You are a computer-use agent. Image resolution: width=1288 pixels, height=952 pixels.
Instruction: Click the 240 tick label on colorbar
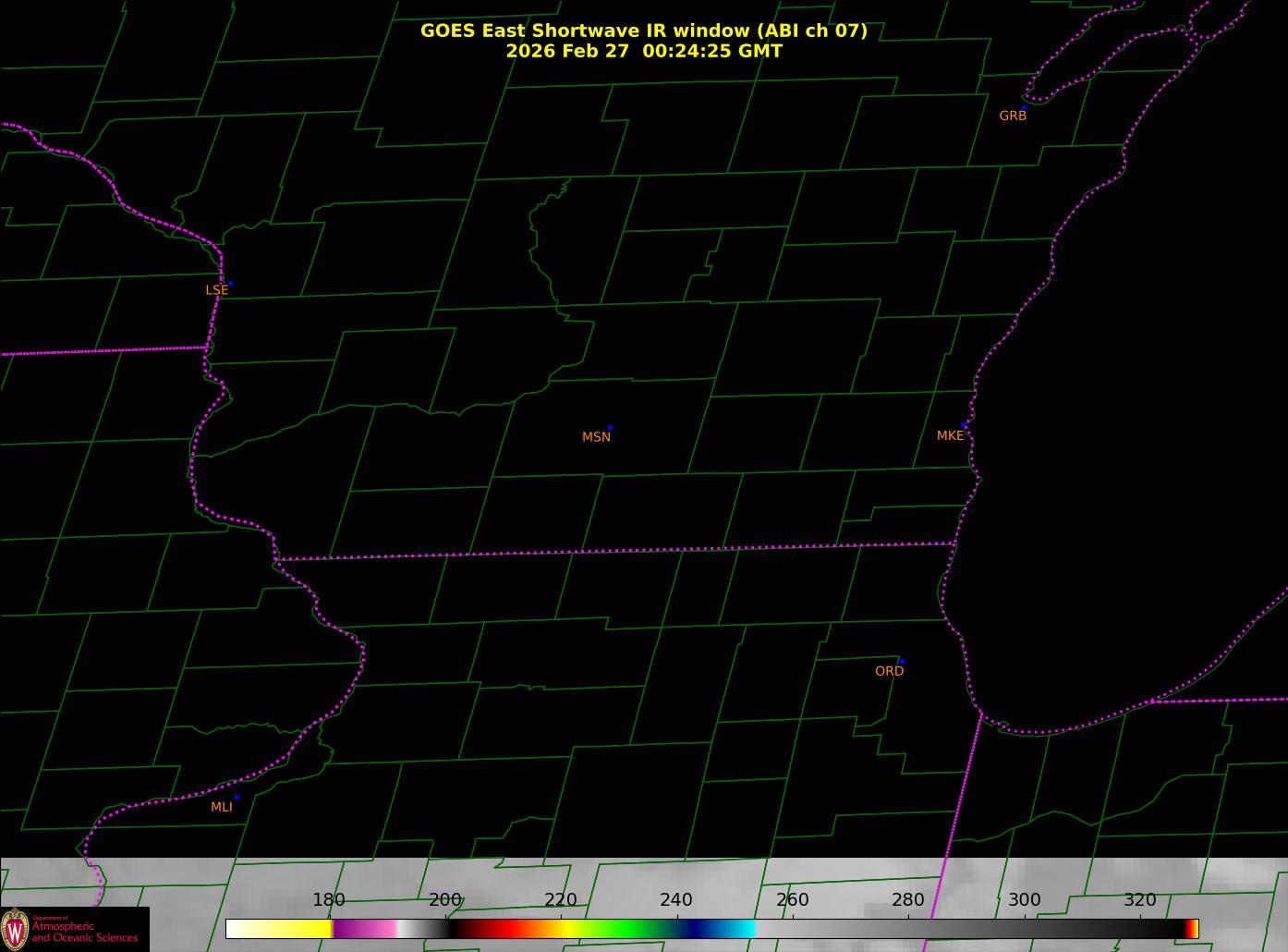[x=676, y=900]
